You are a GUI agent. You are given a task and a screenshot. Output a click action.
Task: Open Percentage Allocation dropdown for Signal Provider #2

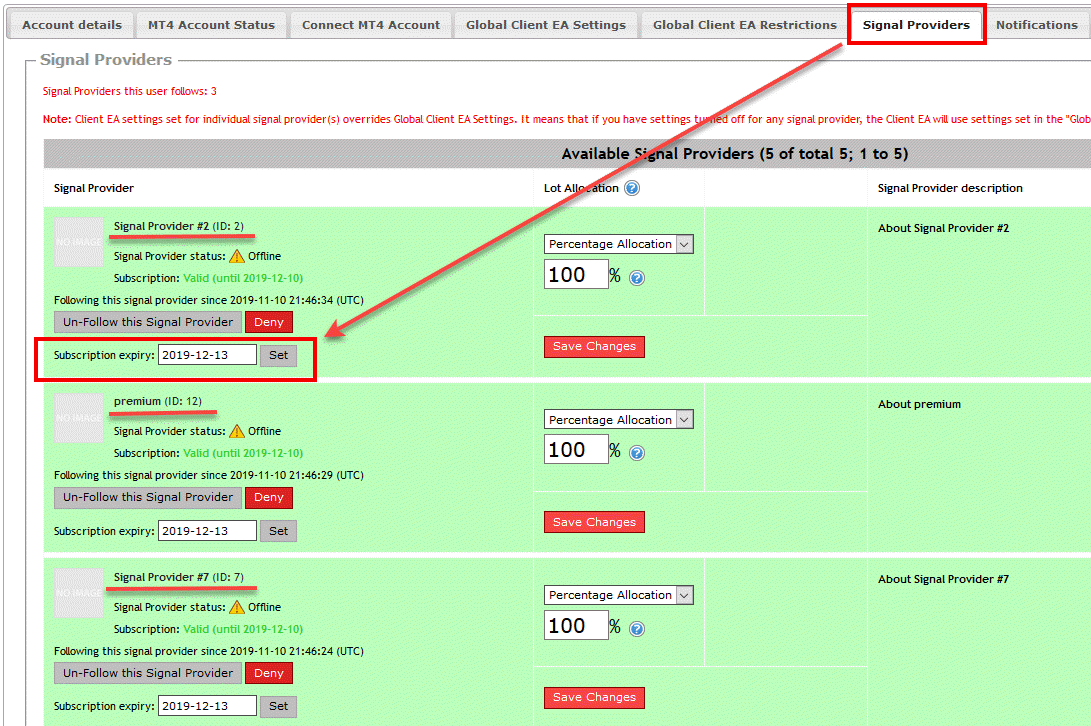click(618, 243)
